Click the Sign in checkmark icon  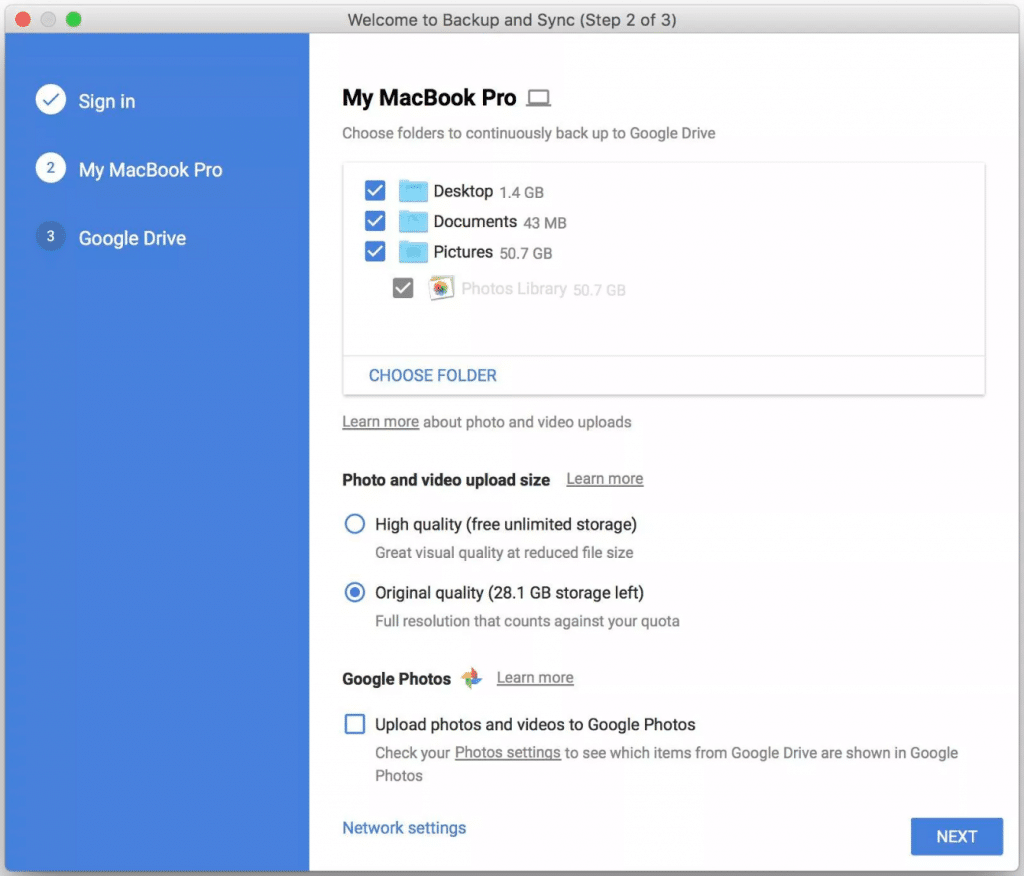click(x=50, y=101)
